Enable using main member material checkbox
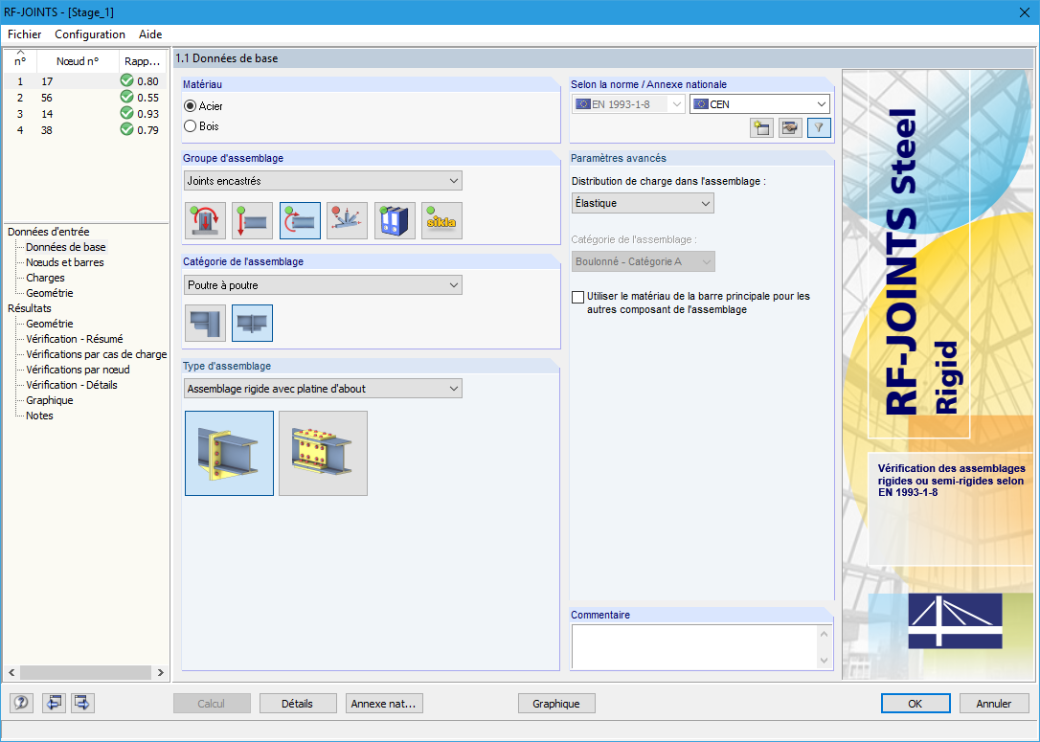This screenshot has width=1040, height=742. (578, 297)
